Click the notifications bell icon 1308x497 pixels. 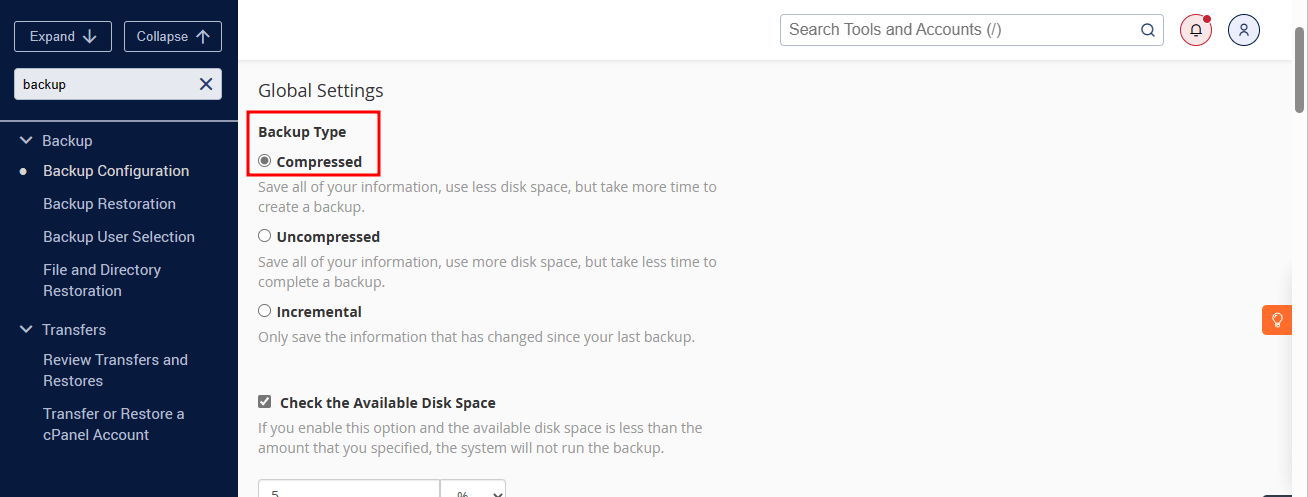(x=1196, y=30)
